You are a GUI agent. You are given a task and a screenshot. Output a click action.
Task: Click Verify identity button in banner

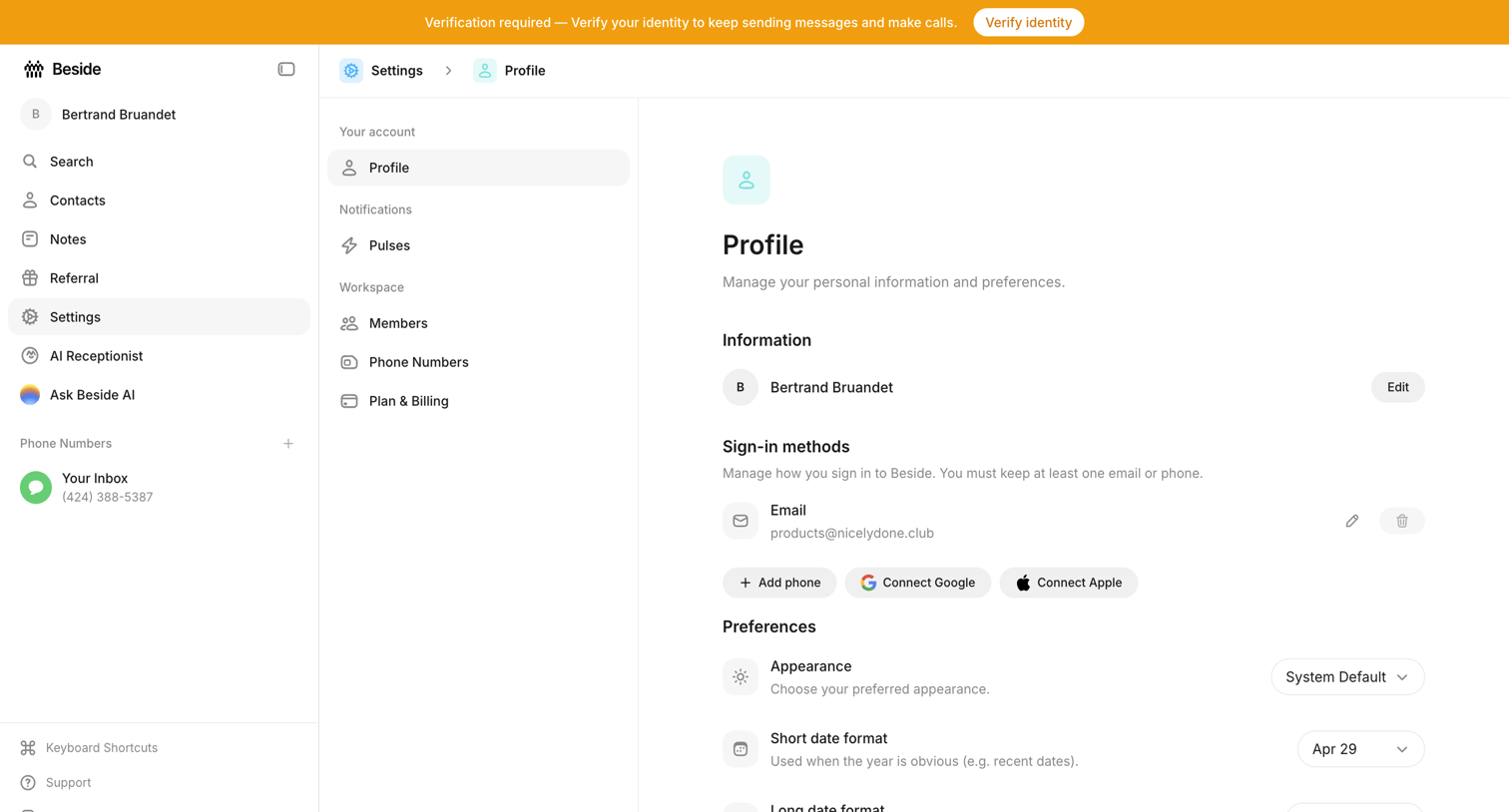(x=1028, y=22)
